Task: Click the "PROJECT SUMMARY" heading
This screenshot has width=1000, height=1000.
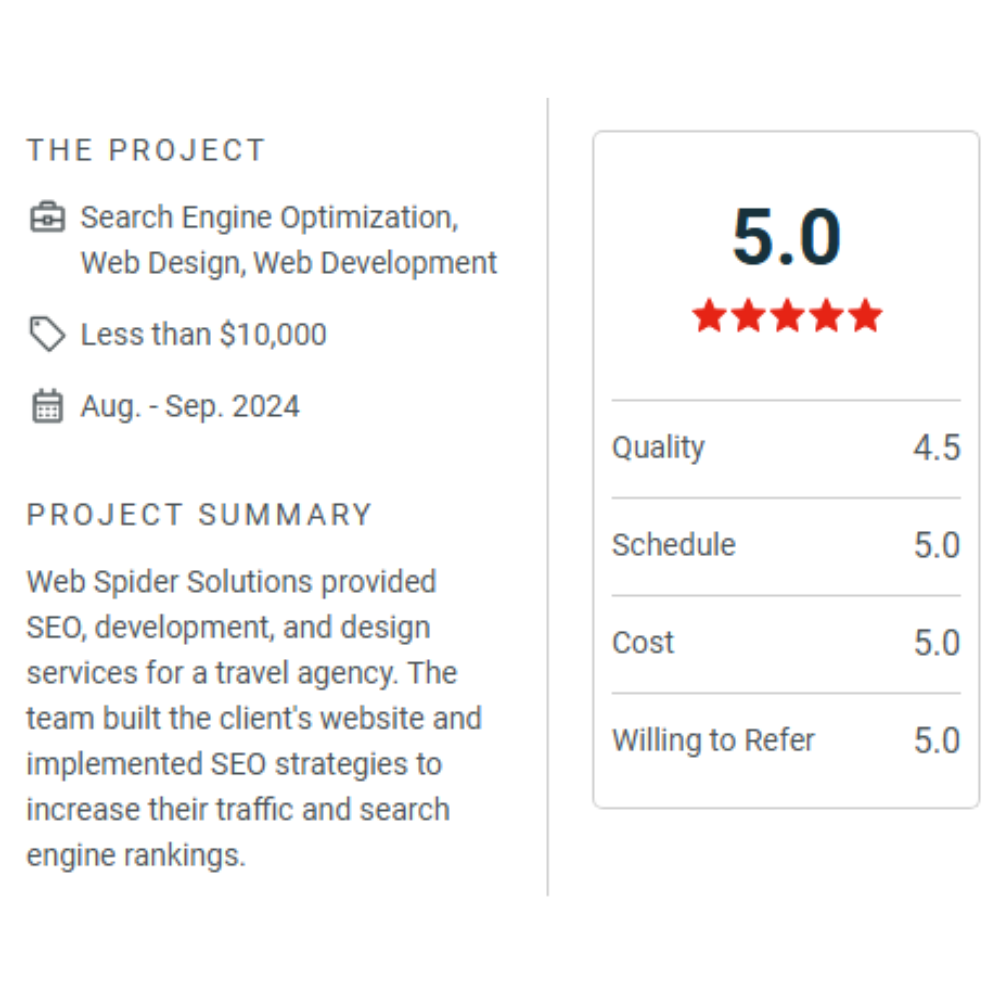Action: pyautogui.click(x=199, y=515)
